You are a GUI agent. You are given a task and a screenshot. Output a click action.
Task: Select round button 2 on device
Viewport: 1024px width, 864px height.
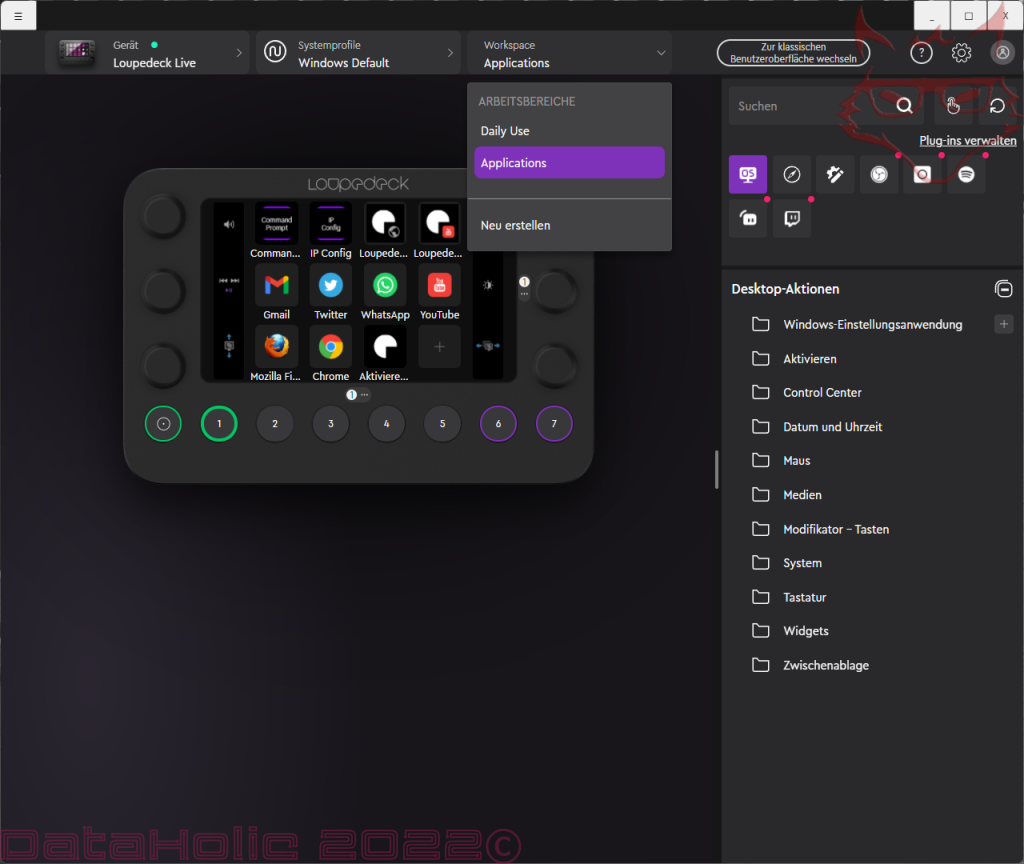[x=275, y=424]
